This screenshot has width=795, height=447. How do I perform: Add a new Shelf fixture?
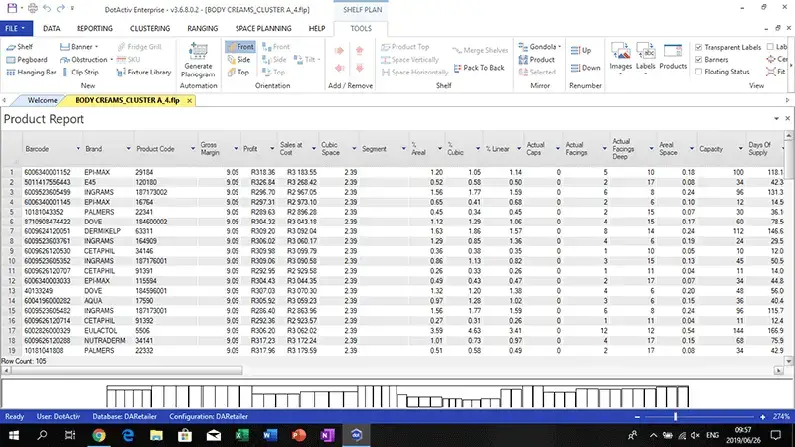(x=20, y=47)
